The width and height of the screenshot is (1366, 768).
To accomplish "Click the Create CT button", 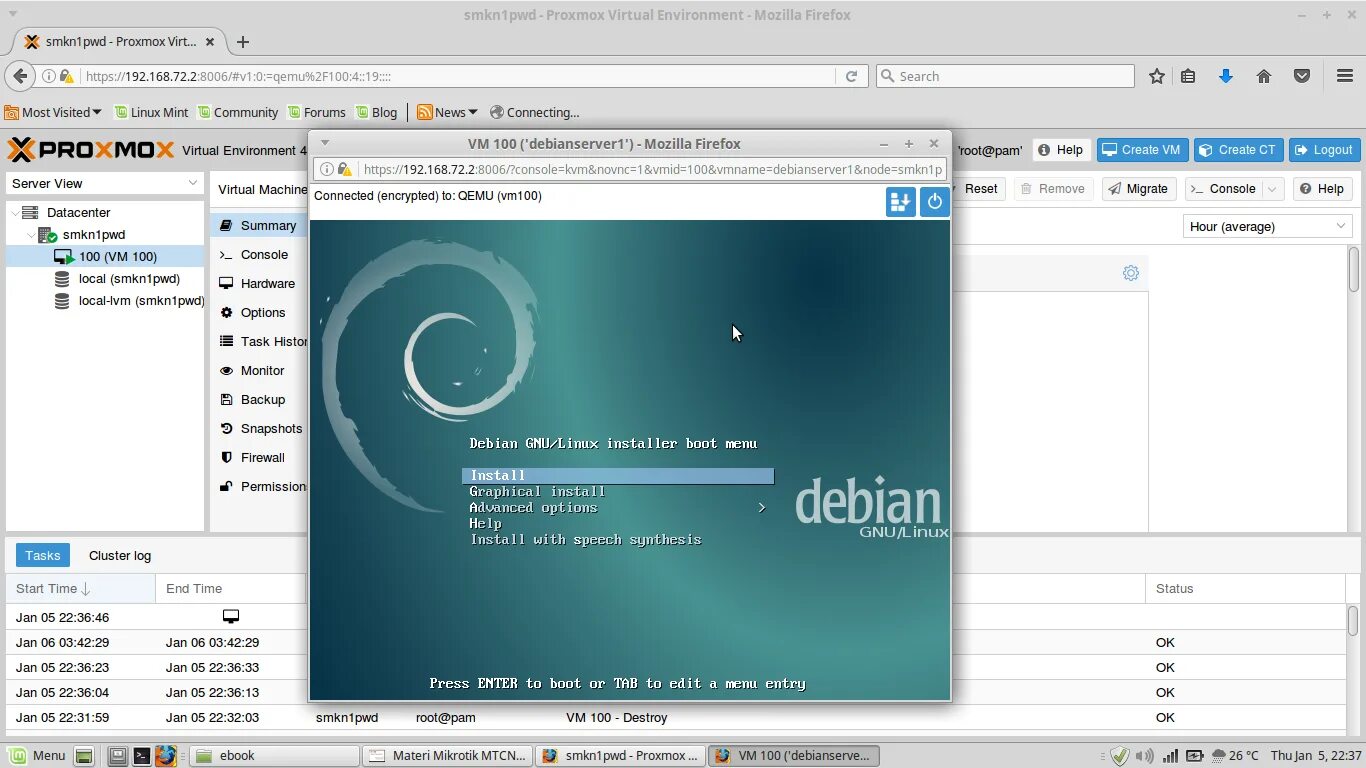I will tap(1238, 150).
